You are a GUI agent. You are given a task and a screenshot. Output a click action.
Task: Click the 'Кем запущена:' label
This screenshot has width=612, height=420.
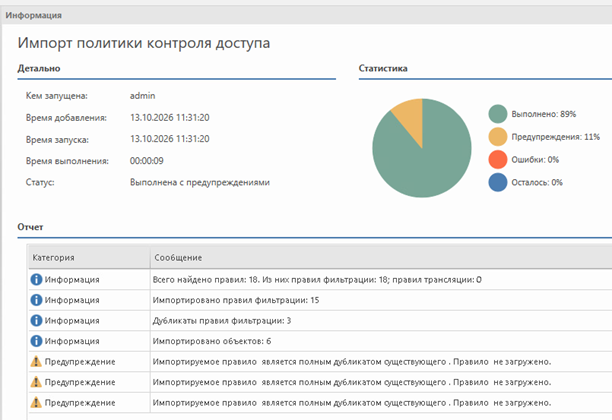(57, 96)
